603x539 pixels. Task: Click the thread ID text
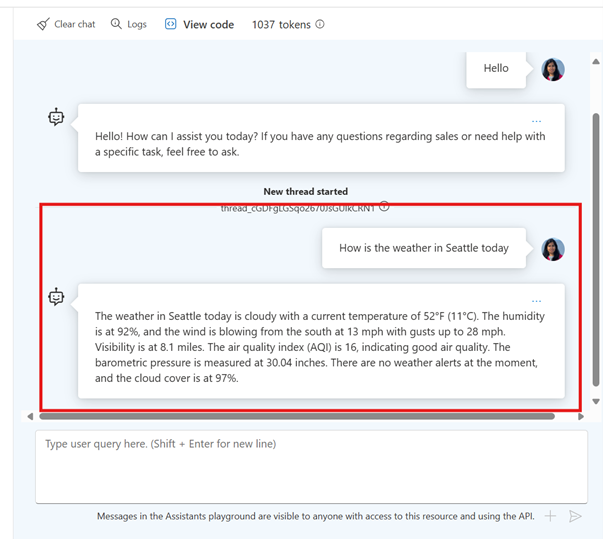[298, 209]
